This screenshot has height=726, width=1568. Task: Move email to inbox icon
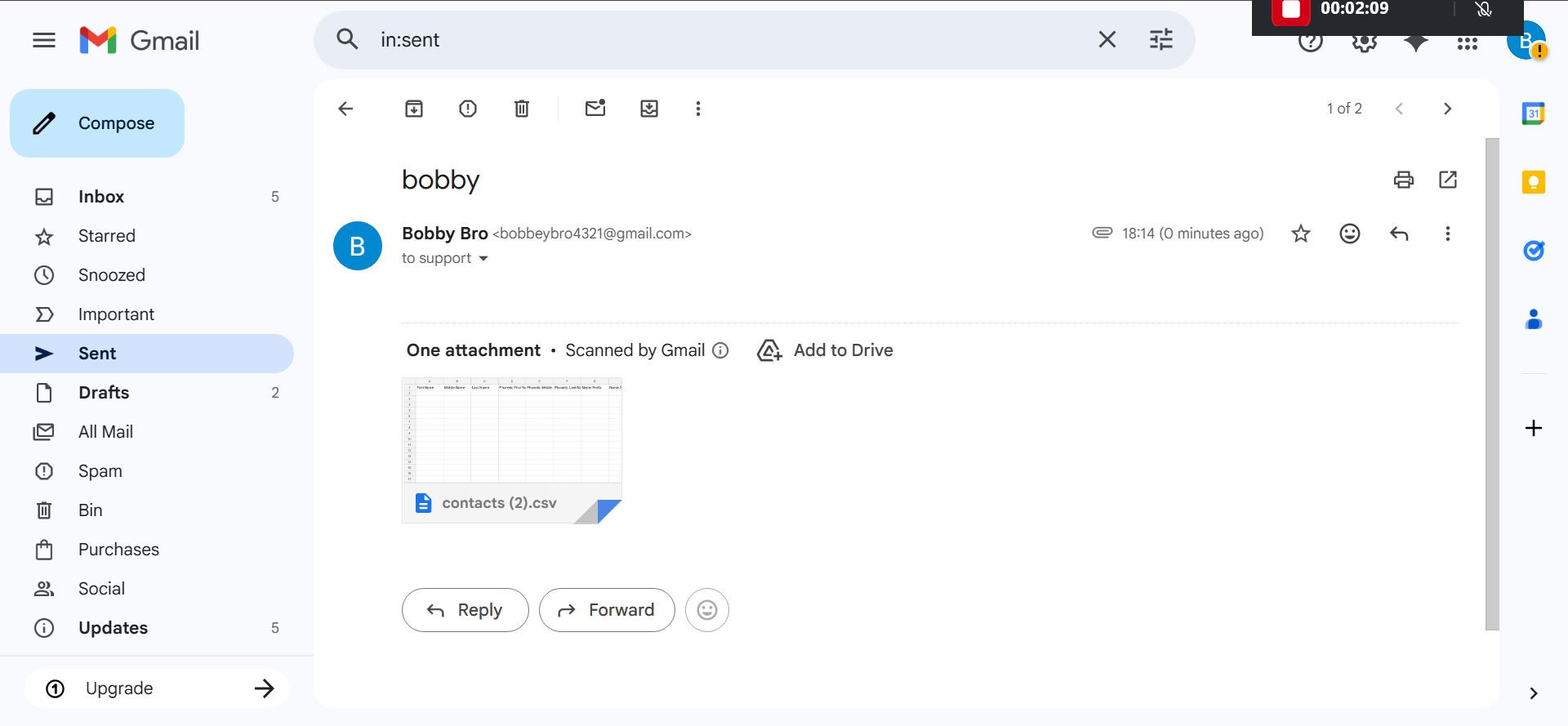pos(649,109)
